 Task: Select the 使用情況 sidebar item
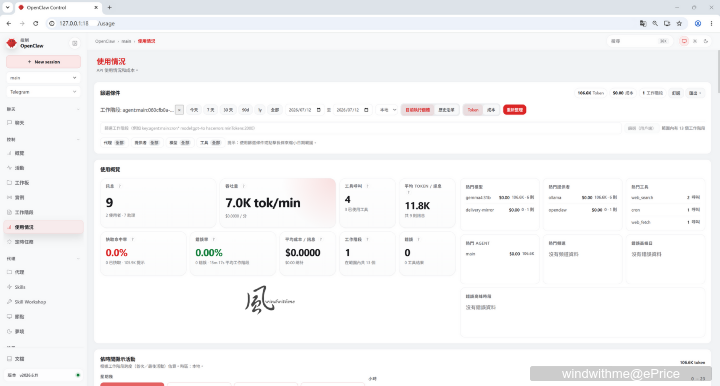point(44,227)
